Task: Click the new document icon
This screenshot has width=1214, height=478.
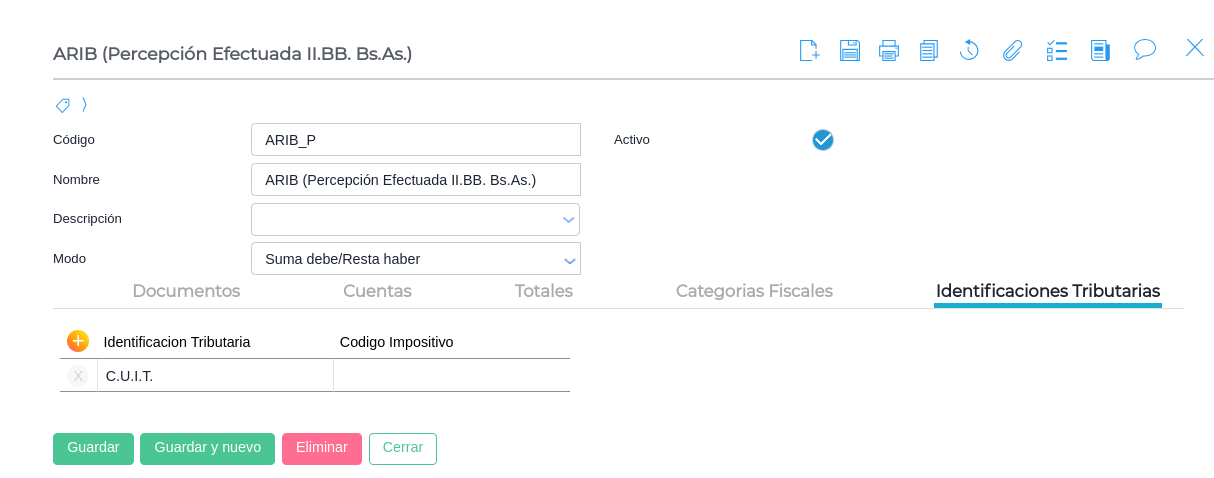Action: click(x=809, y=50)
